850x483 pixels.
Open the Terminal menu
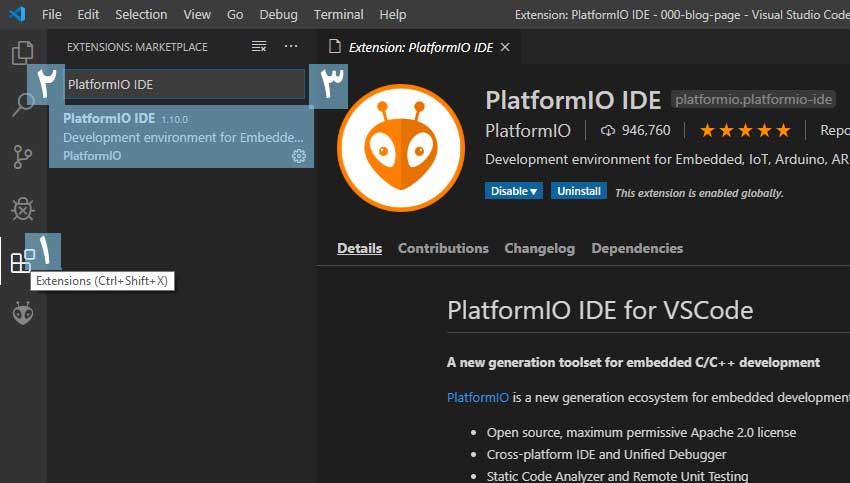(x=338, y=14)
